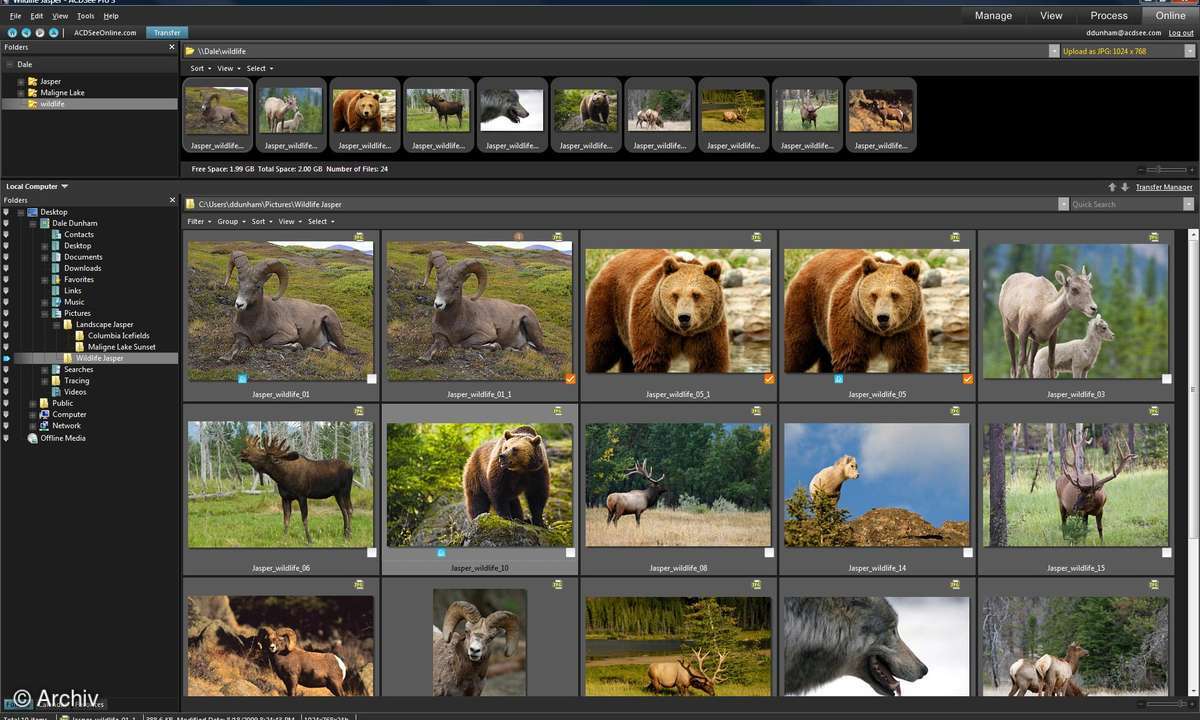Open the Sort dropdown above the thumbnails
Screen dimensions: 1200x720
(197, 68)
